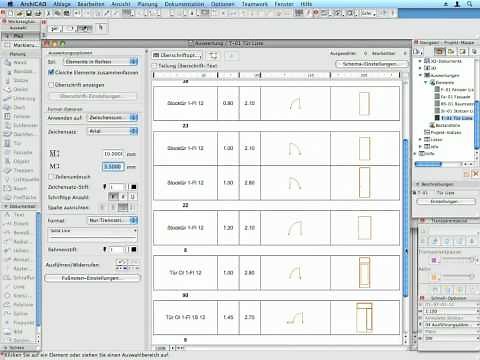Screen dimensions: 480x360
Task: Click the Print toolbar icon
Action: pos(38,13)
